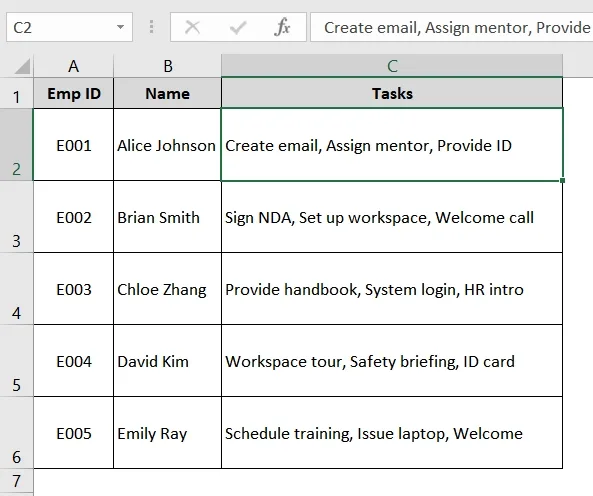Screen dimensions: 593x496
Task: Select row 1 header
Action: click(16, 93)
